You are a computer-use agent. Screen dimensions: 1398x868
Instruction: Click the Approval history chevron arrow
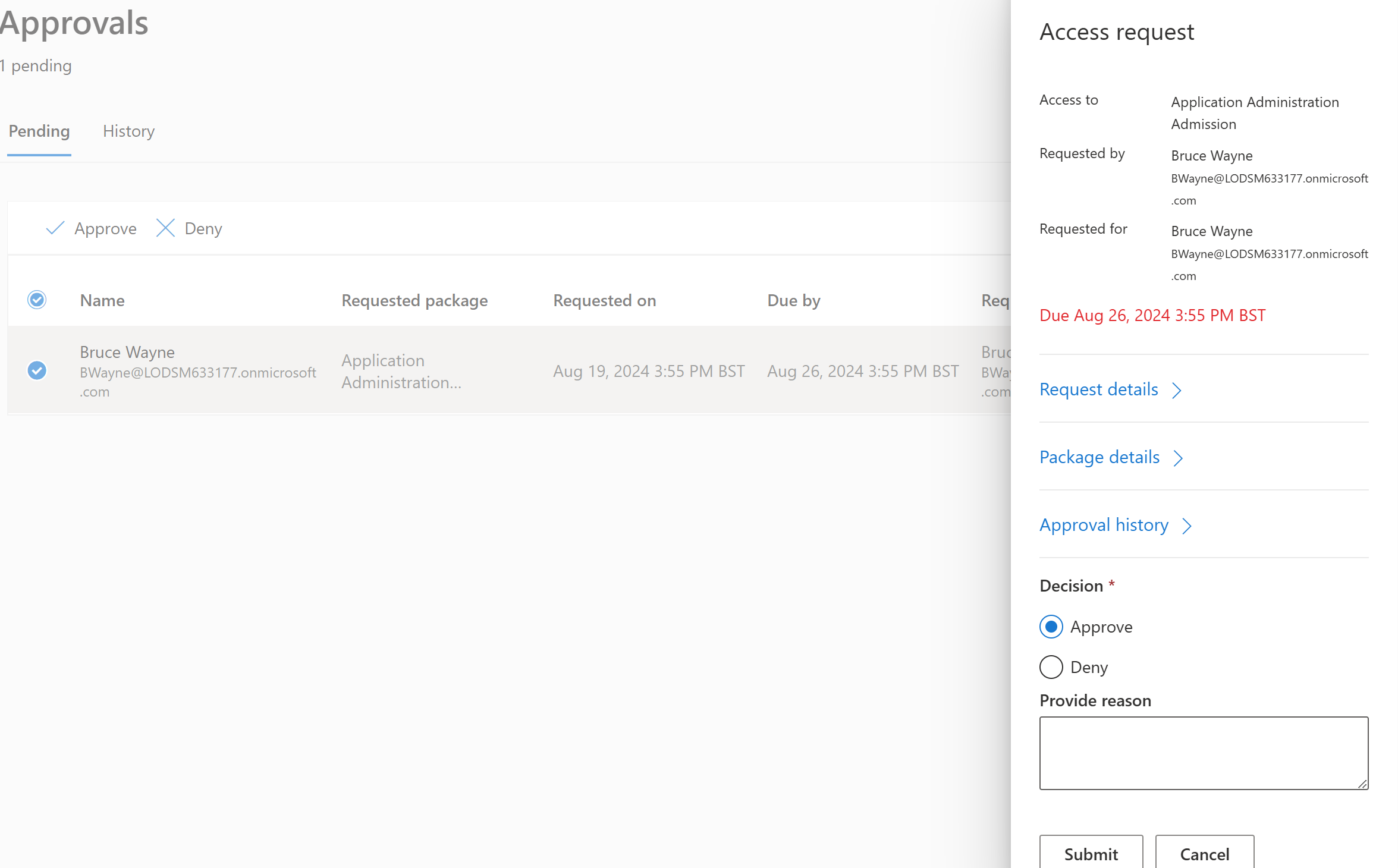coord(1187,526)
